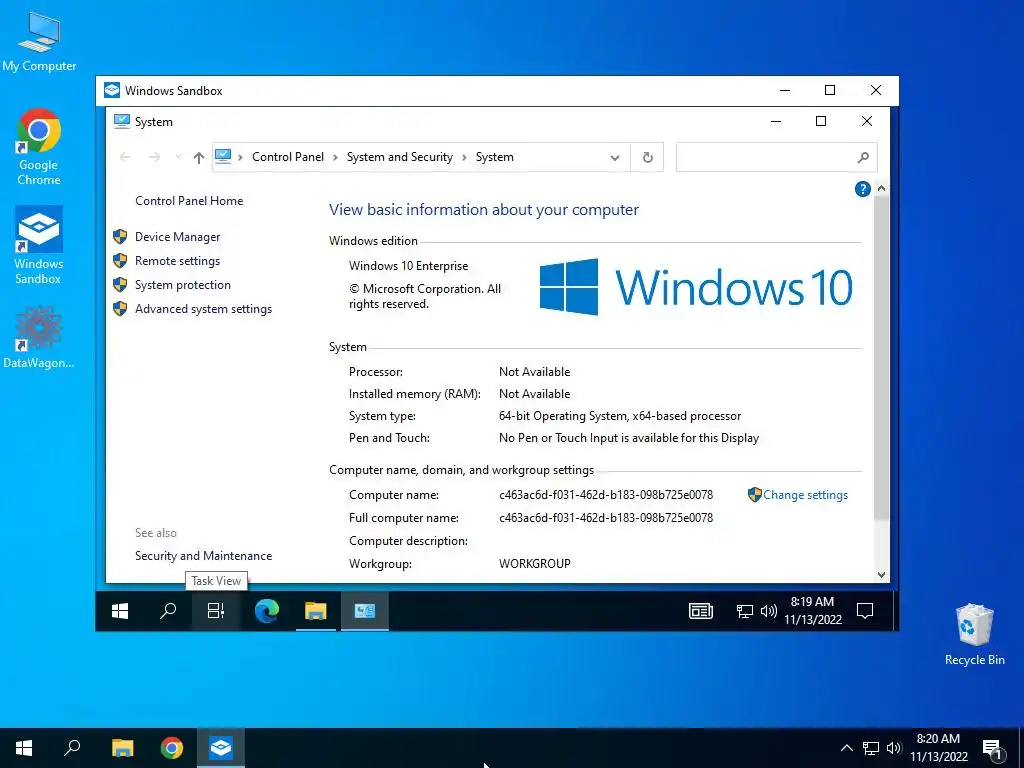Screen dimensions: 1024x768
Task: Launch Microsoft Edge in Sandbox taskbar
Action: (266, 611)
